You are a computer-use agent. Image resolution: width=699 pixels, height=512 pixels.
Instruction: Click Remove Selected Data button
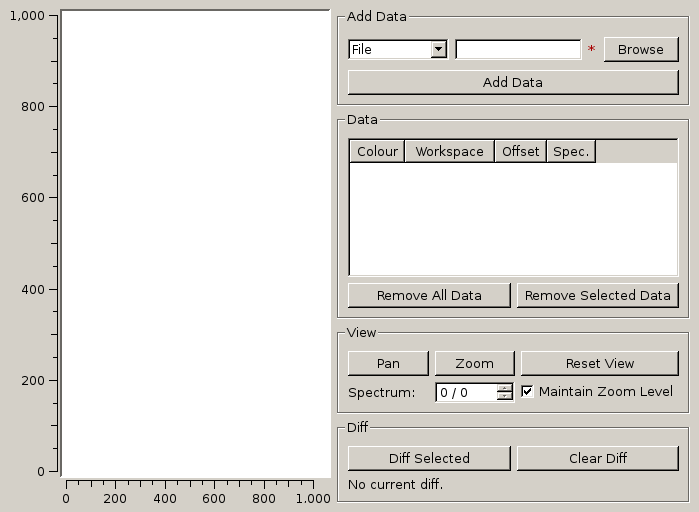point(597,295)
